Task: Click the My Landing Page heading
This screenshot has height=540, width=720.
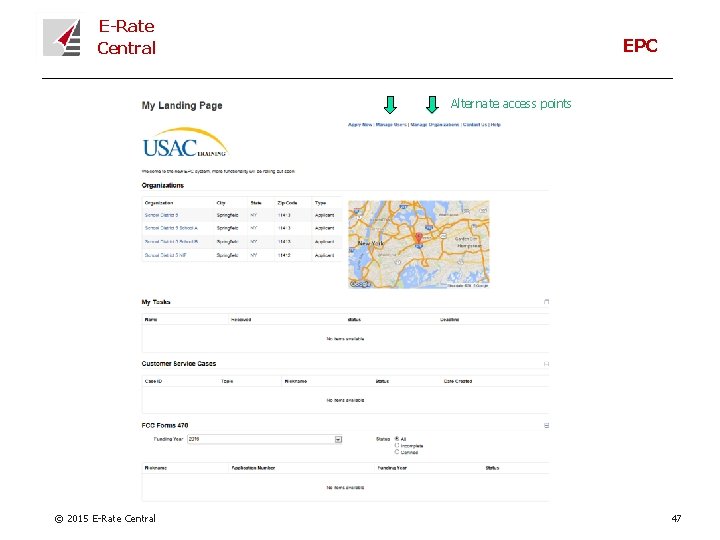Action: [x=182, y=106]
